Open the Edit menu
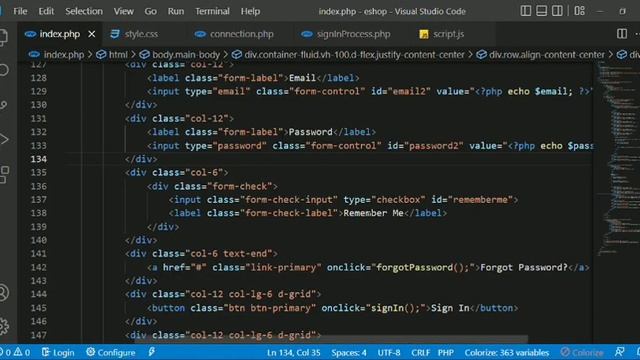The width and height of the screenshot is (640, 360). [46, 11]
